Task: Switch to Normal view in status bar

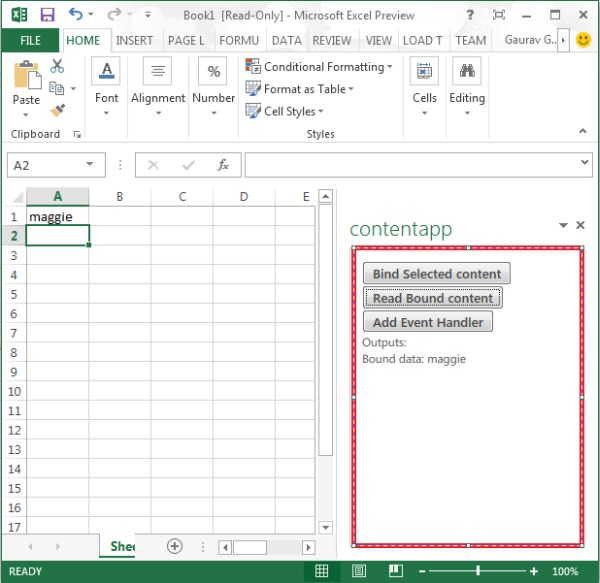Action: (x=321, y=571)
